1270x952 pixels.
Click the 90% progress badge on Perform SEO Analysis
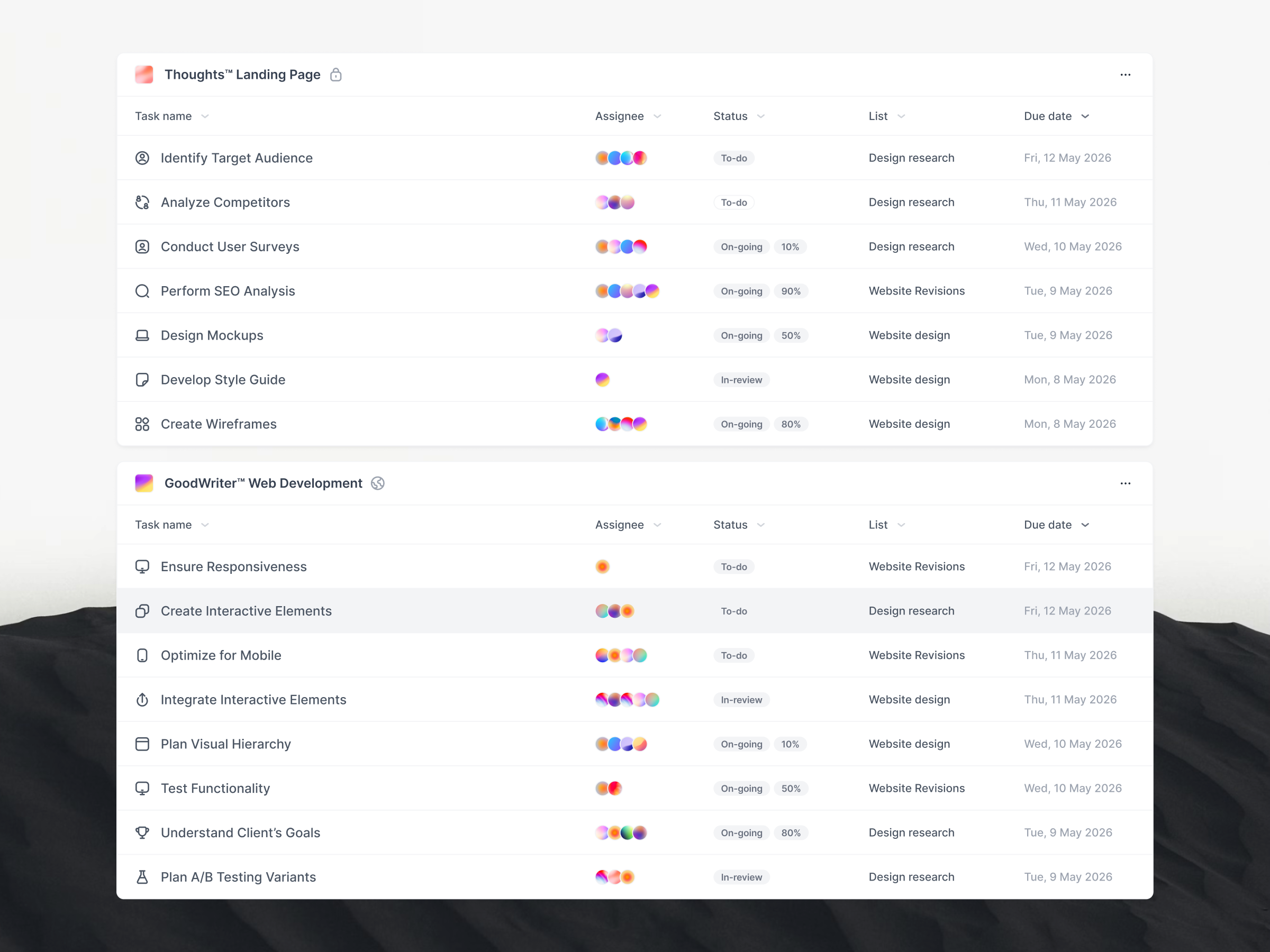[792, 291]
